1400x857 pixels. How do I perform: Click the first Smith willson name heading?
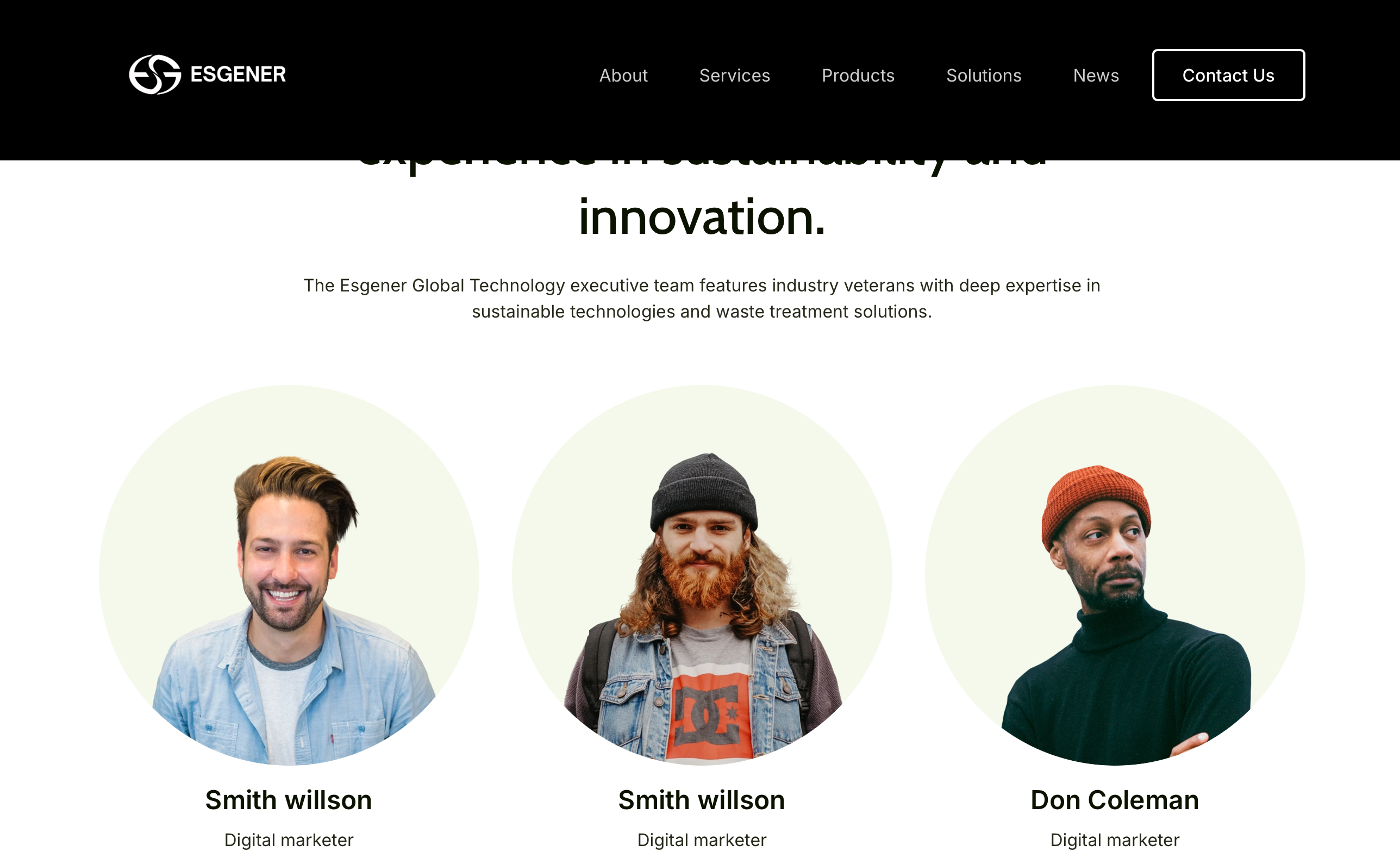289,800
